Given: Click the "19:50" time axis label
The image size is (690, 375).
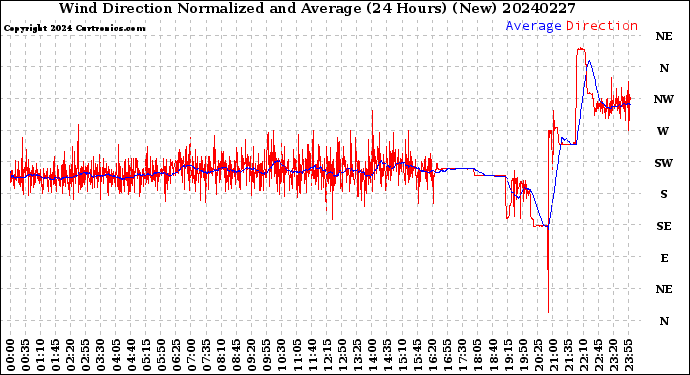Looking at the screenshot, I should (524, 355).
